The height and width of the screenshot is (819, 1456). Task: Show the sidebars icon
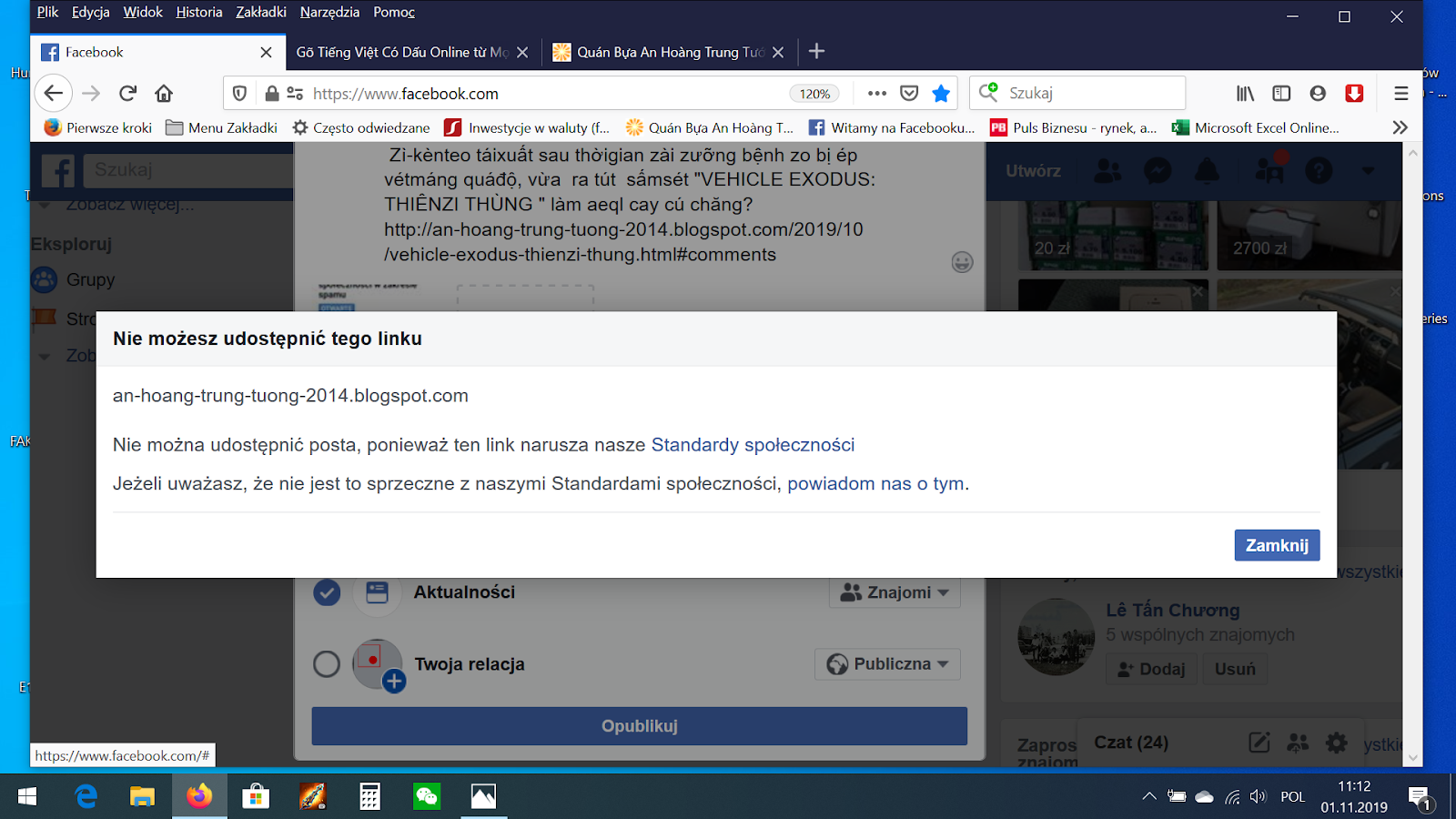(1281, 93)
